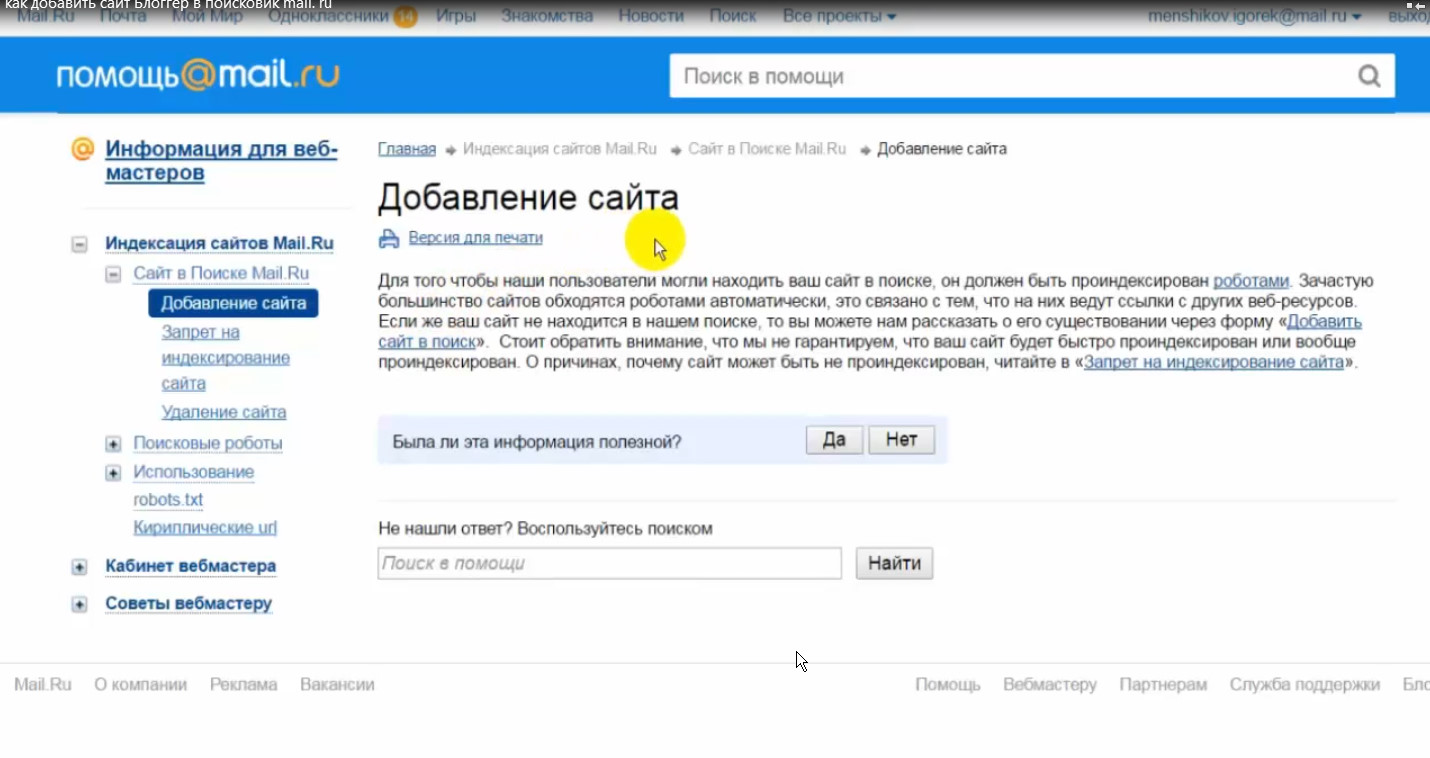Image resolution: width=1430 pixels, height=758 pixels.
Task: Go to Игры in top bar
Action: tap(455, 16)
